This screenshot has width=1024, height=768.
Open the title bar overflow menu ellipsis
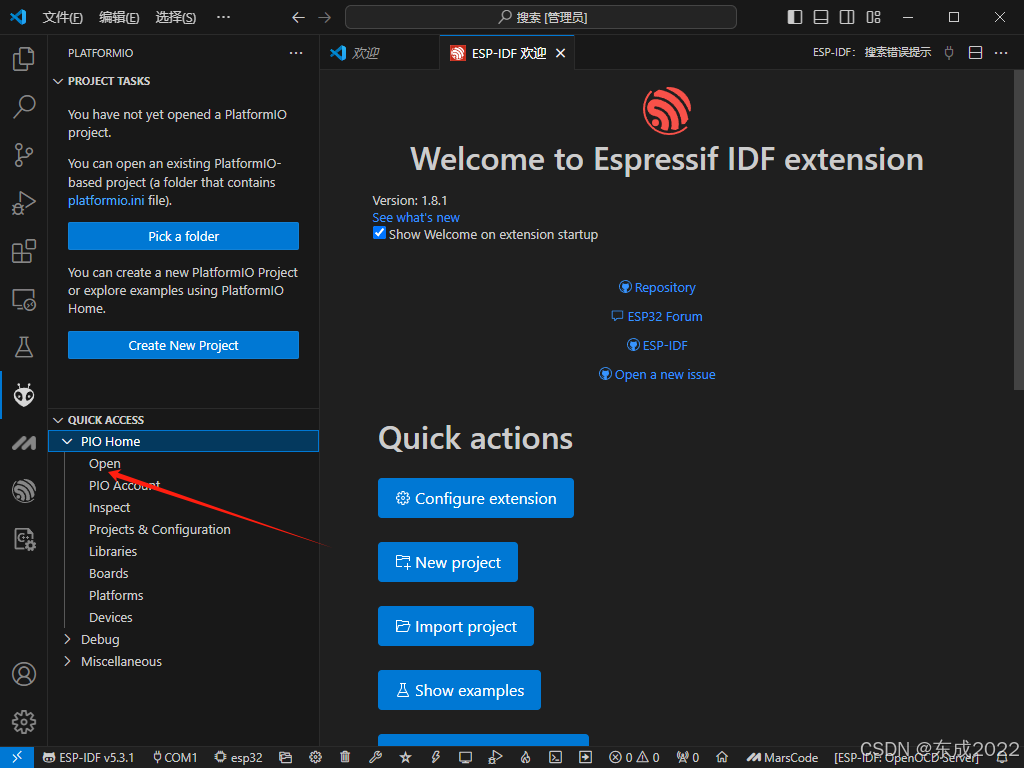(x=223, y=17)
